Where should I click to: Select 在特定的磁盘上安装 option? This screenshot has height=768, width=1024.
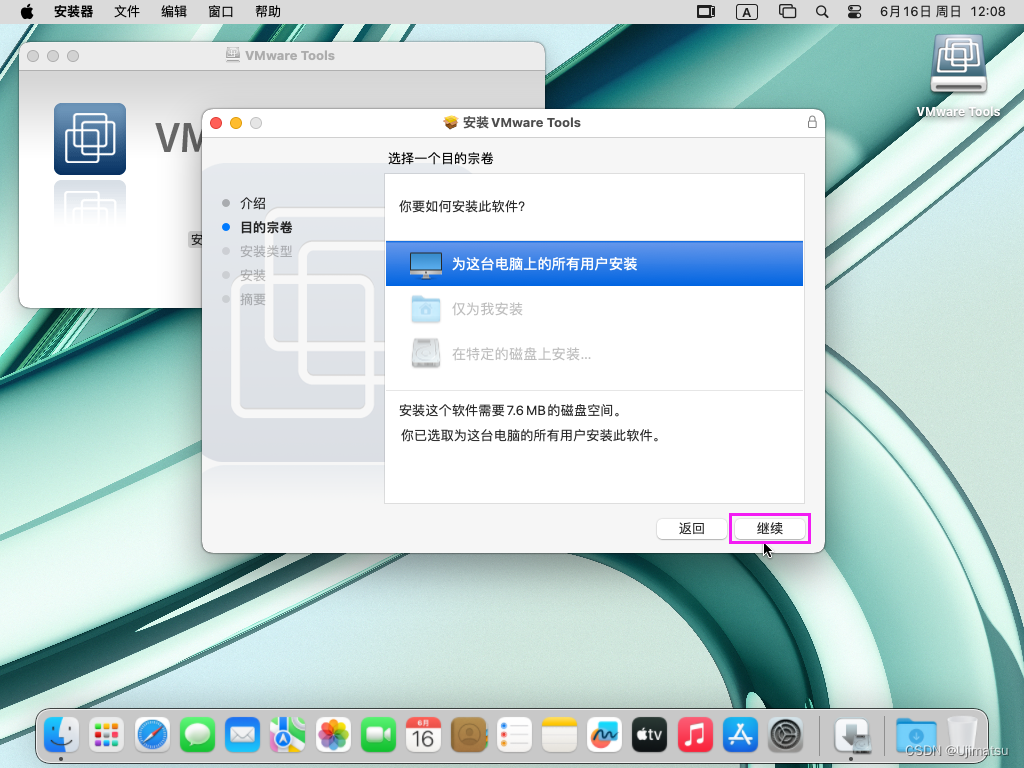click(594, 354)
